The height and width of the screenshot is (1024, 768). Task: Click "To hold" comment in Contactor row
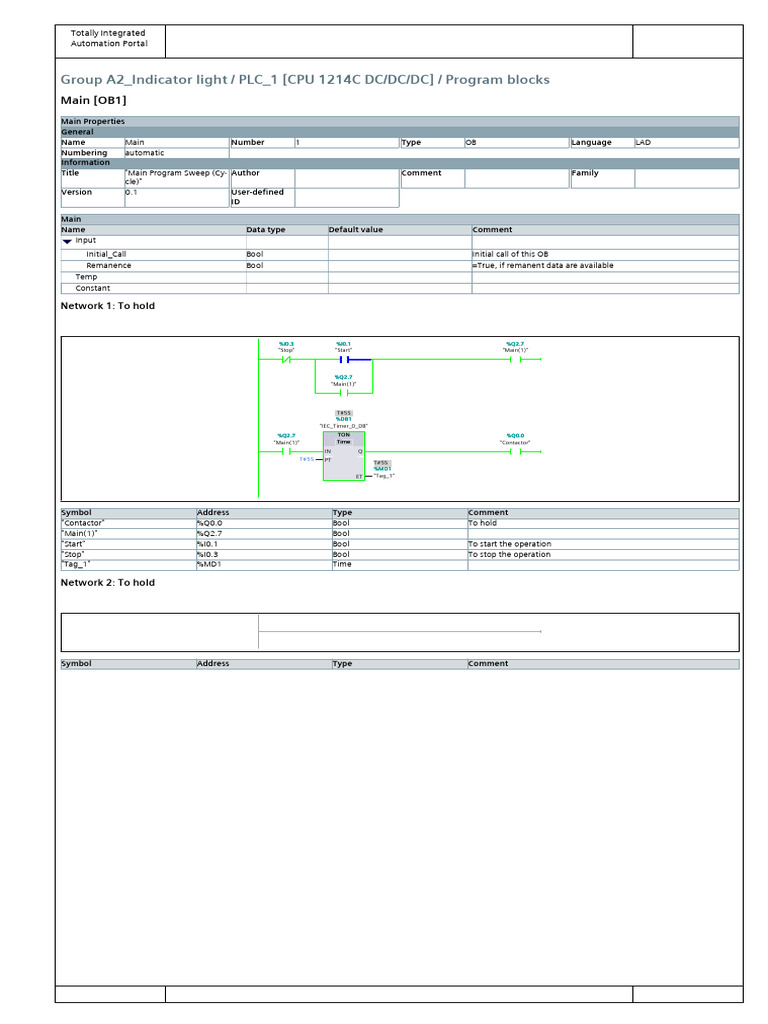[483, 523]
